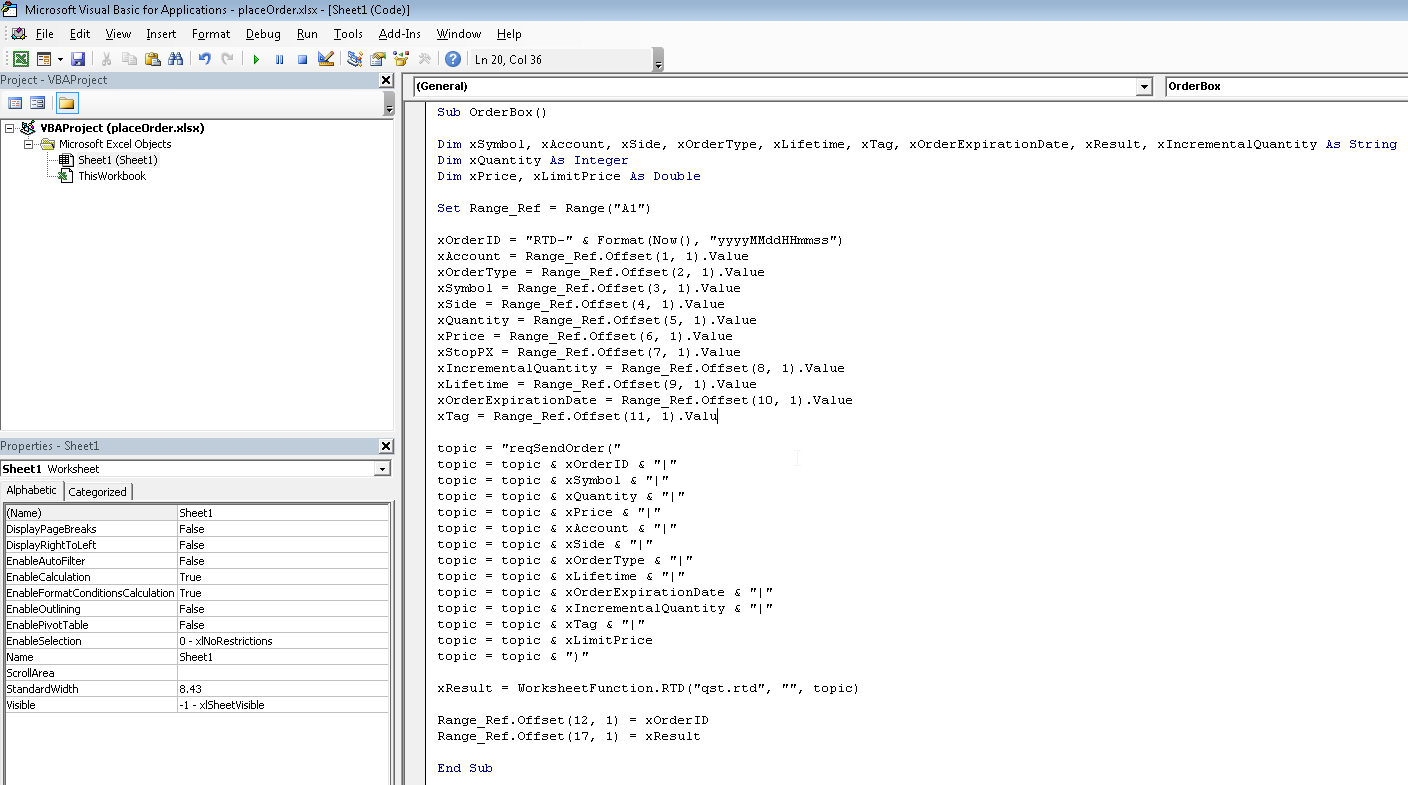The image size is (1408, 785).
Task: Close the Project - VBAProject panel
Action: click(x=386, y=80)
